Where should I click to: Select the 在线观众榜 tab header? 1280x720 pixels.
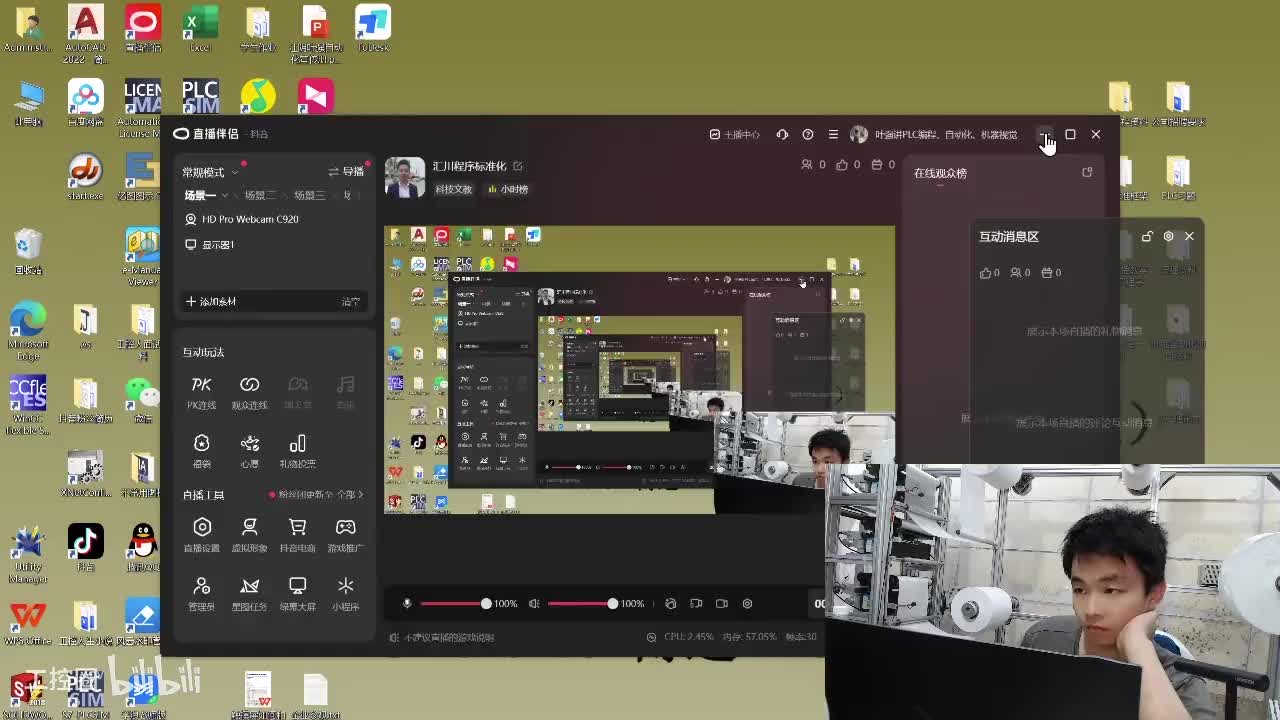click(940, 173)
